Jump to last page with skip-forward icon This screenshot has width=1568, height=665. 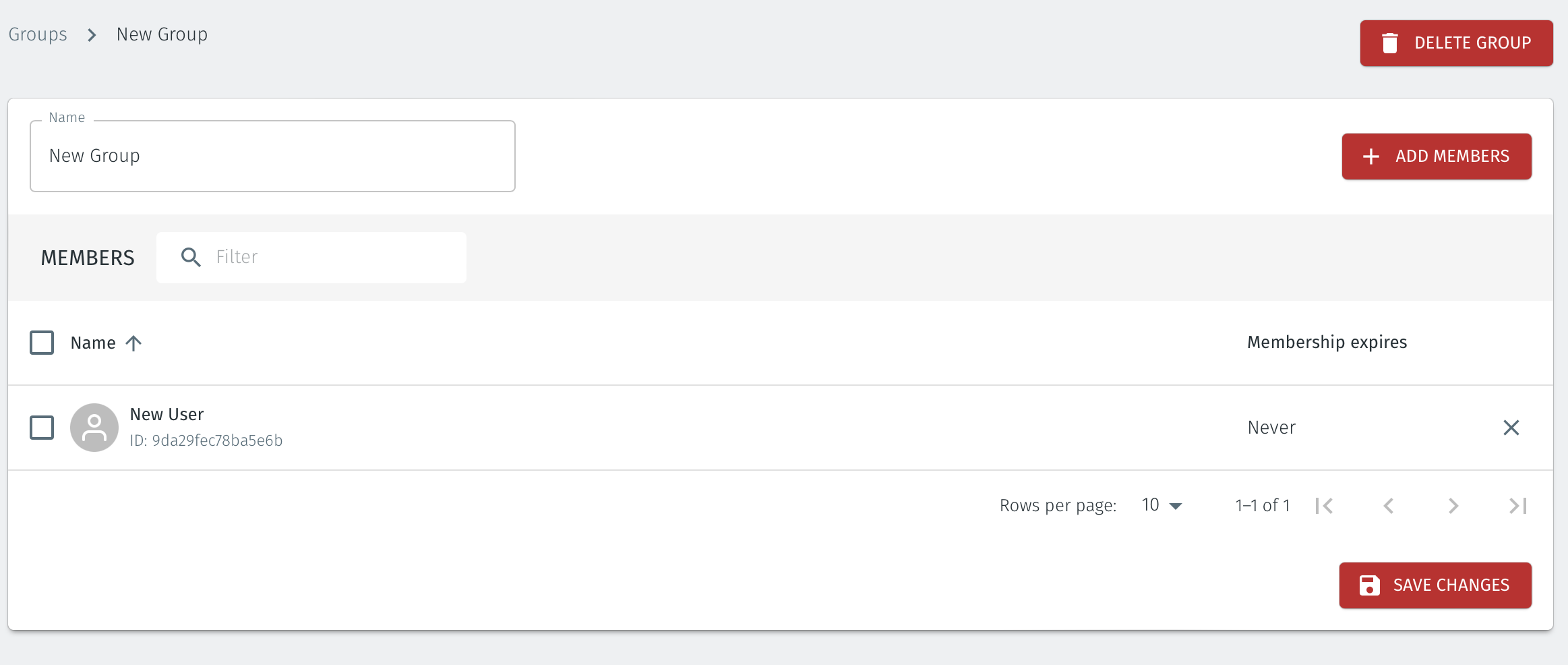click(x=1517, y=505)
